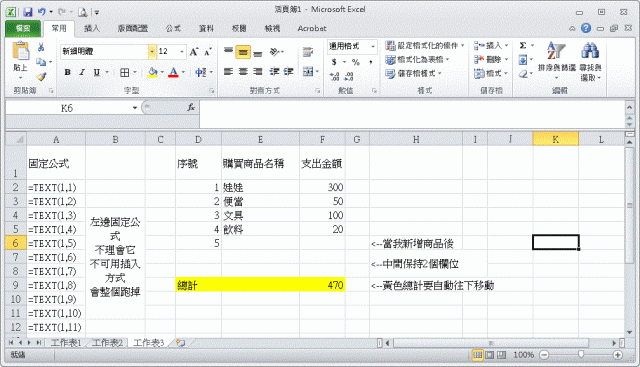Select the yellow 總計 cell
This screenshot has height=367, width=640.
tap(199, 285)
